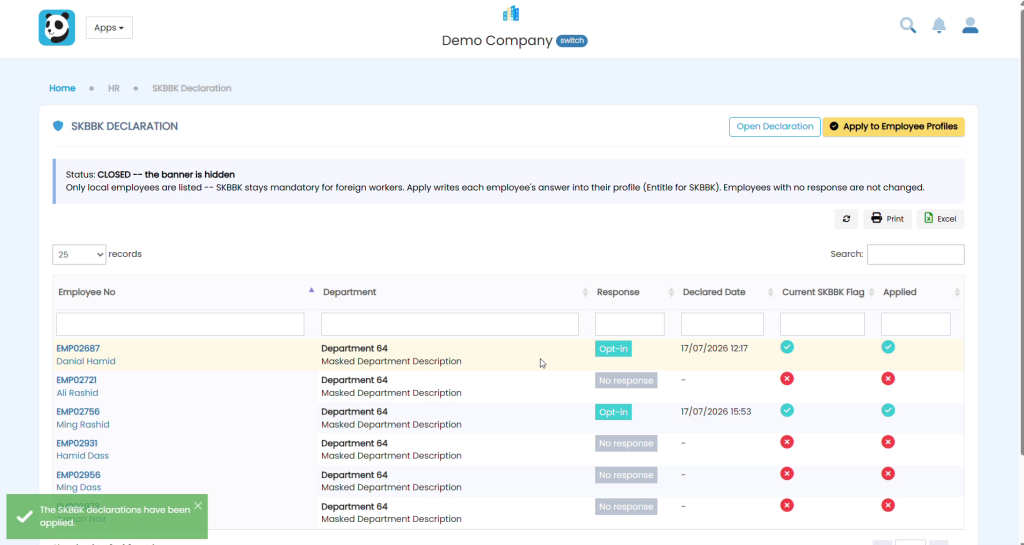
Task: Click No response badge for EMP02721
Action: click(x=626, y=381)
